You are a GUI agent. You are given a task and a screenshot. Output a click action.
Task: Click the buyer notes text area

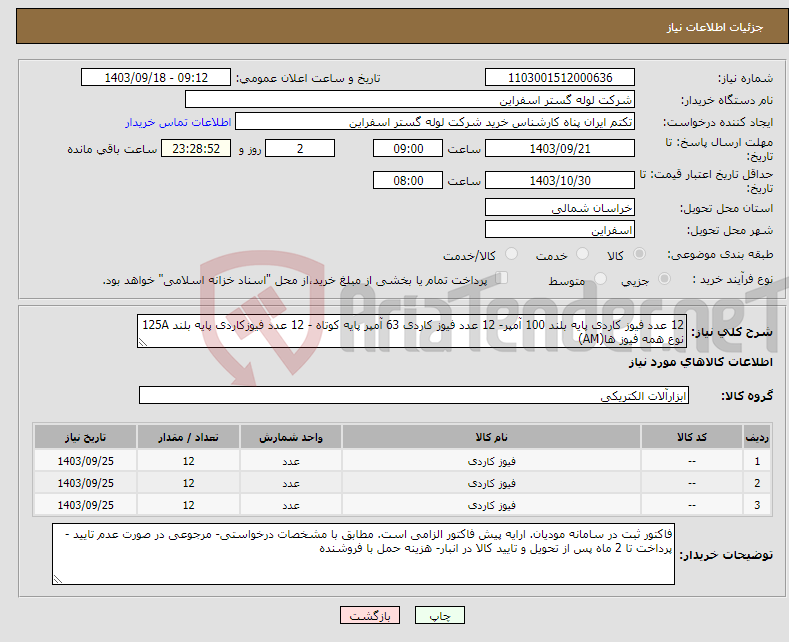(x=363, y=553)
